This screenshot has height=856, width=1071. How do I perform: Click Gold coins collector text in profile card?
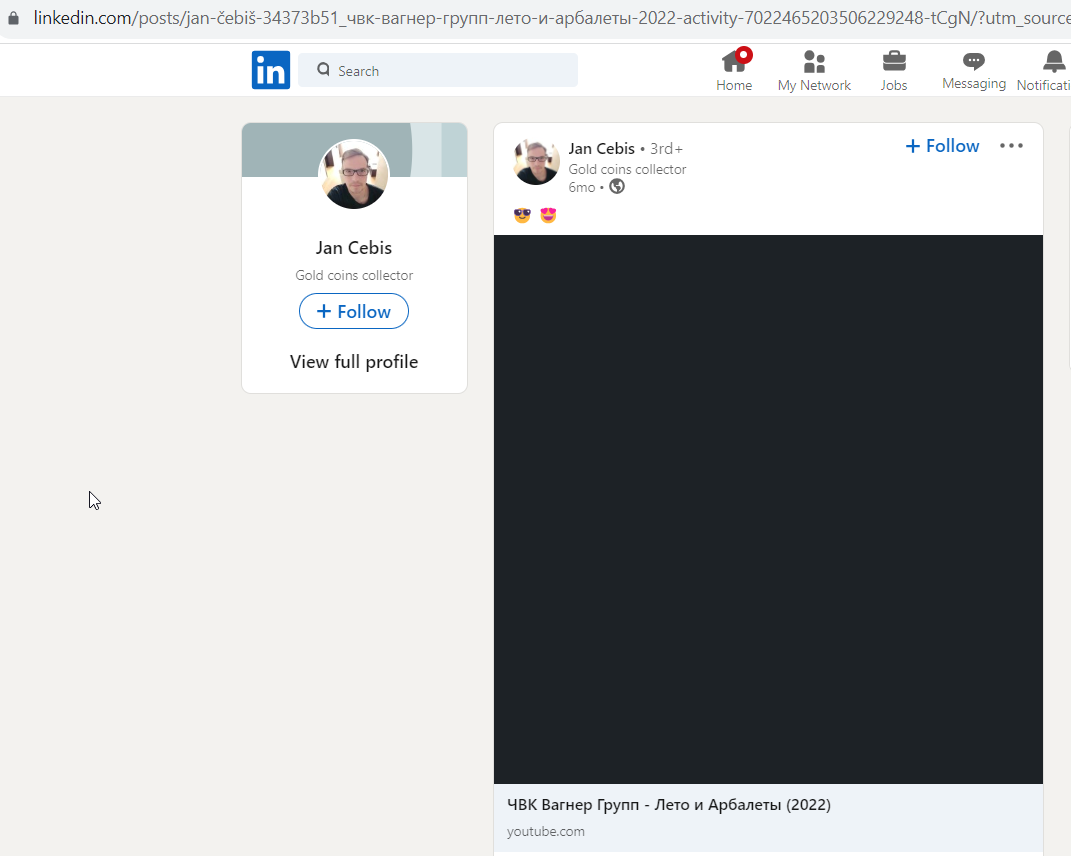click(x=354, y=275)
